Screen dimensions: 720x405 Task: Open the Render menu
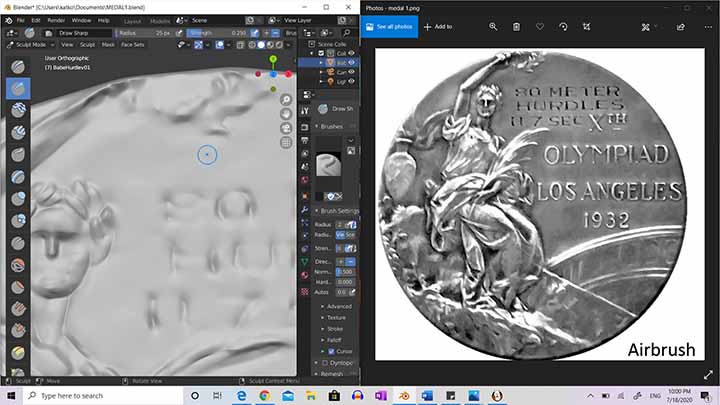(56, 19)
